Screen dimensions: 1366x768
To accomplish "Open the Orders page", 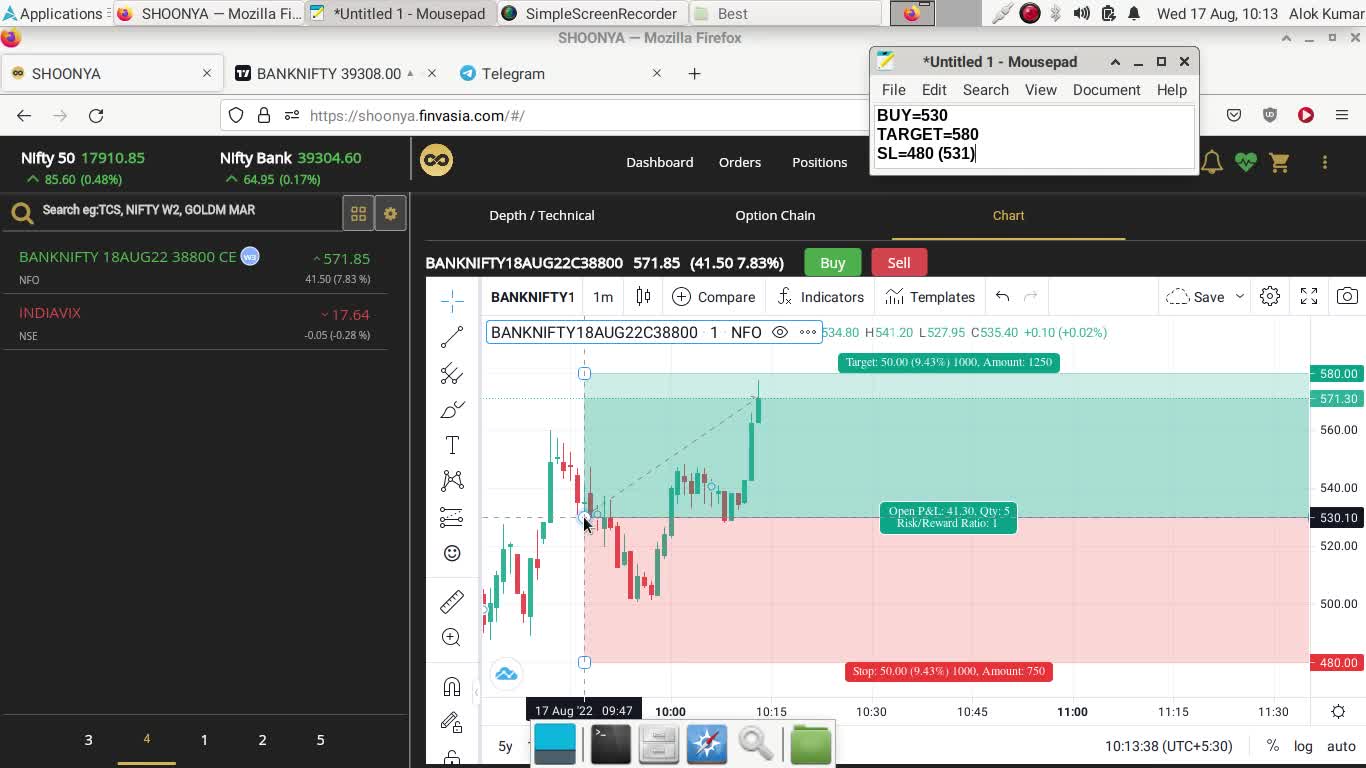I will (x=740, y=162).
